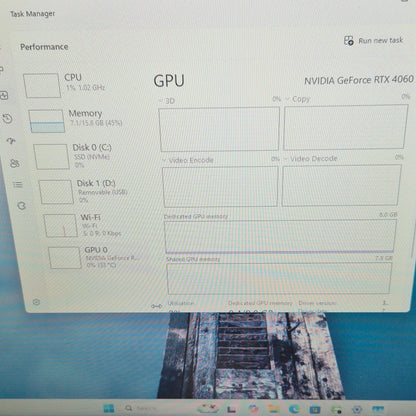The image size is (416, 416).
Task: Open App history from the sidebar
Action: [x=8, y=118]
